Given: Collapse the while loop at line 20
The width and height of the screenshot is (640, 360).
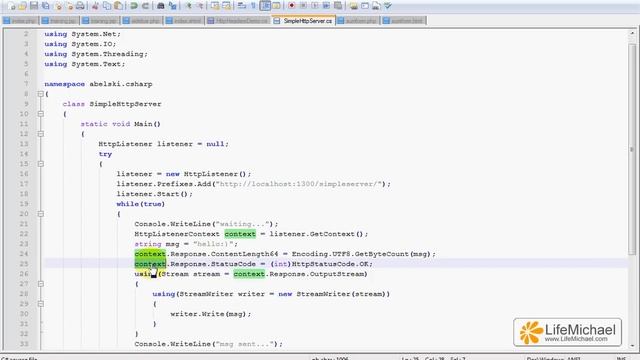Looking at the screenshot, I should click(40, 214).
